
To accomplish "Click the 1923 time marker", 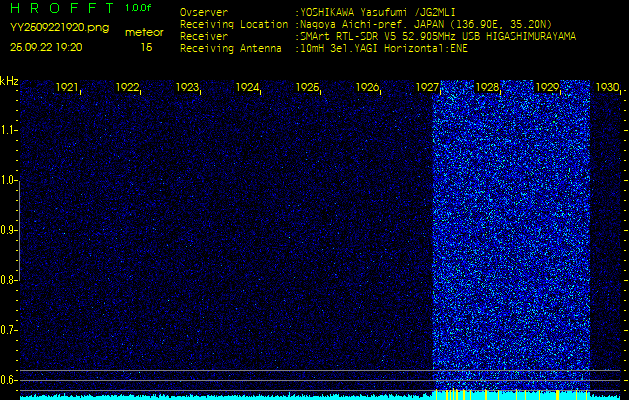I will tap(187, 87).
